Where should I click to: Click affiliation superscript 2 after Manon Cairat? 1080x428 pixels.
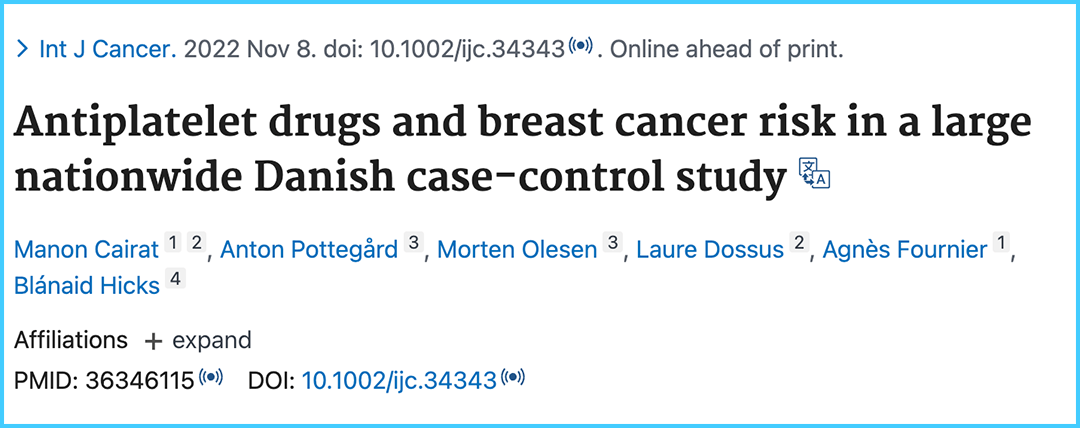198,243
